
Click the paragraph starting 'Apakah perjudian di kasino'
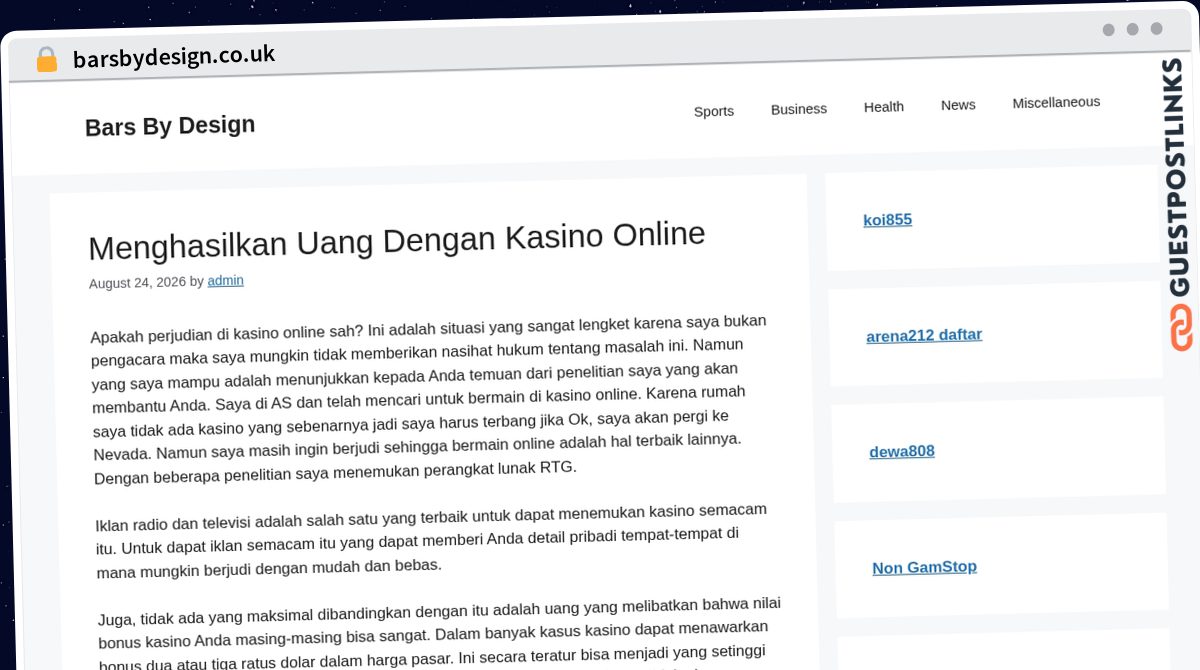click(x=430, y=400)
